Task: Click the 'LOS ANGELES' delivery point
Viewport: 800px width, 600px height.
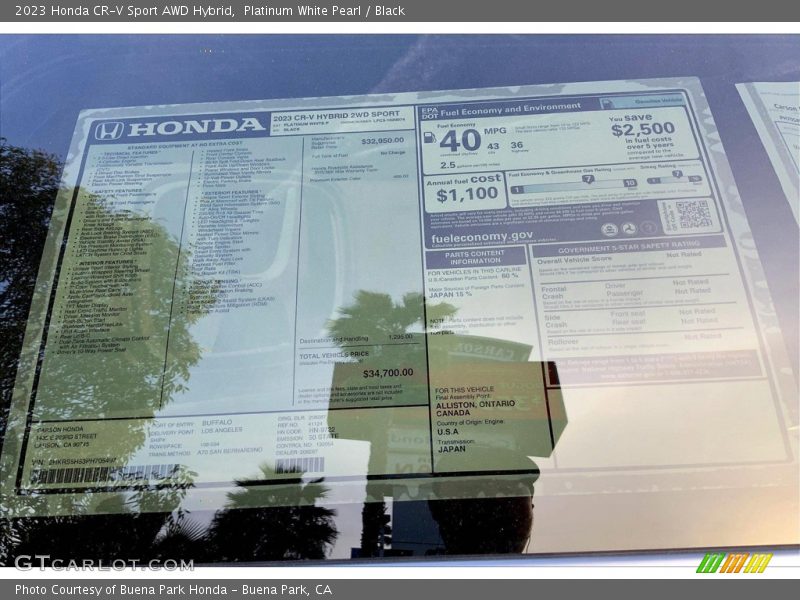Action: pos(222,431)
